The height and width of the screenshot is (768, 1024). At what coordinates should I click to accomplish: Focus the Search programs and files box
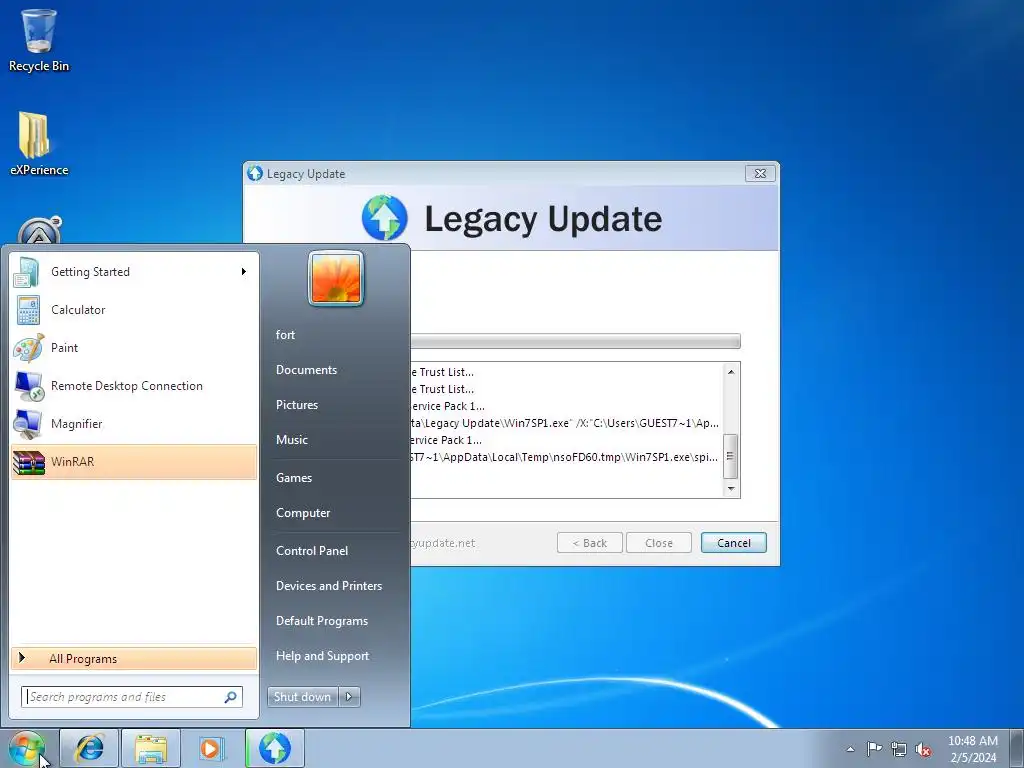[x=131, y=697]
